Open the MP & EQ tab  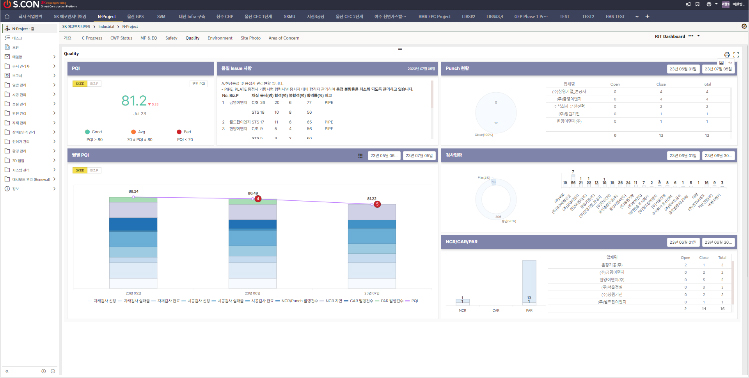coord(149,38)
